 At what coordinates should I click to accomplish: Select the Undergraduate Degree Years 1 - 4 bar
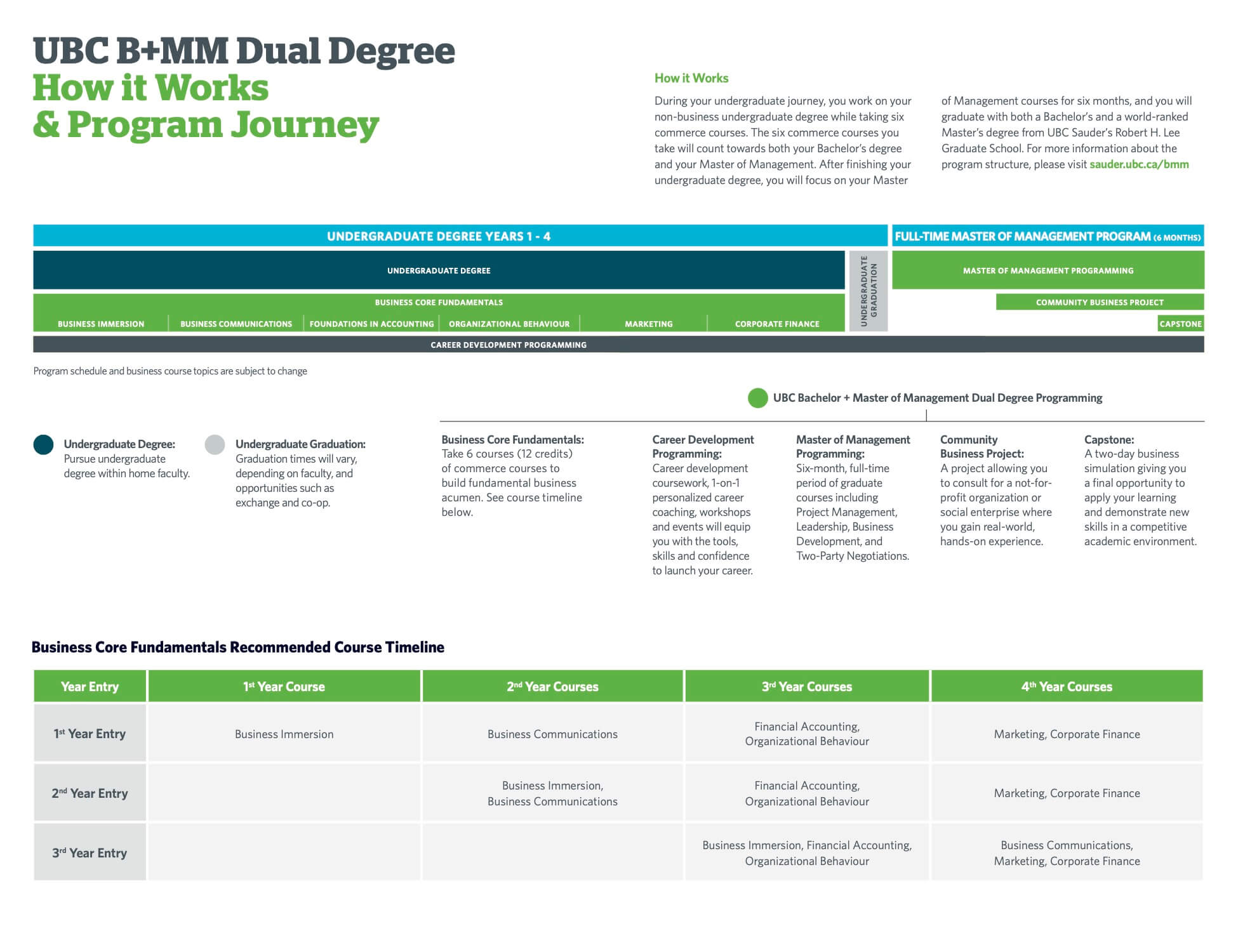(x=460, y=235)
